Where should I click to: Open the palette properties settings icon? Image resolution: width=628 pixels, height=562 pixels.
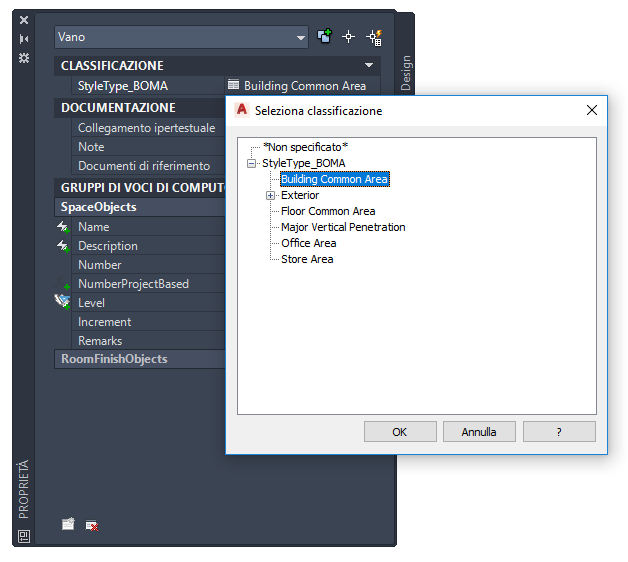(24, 58)
